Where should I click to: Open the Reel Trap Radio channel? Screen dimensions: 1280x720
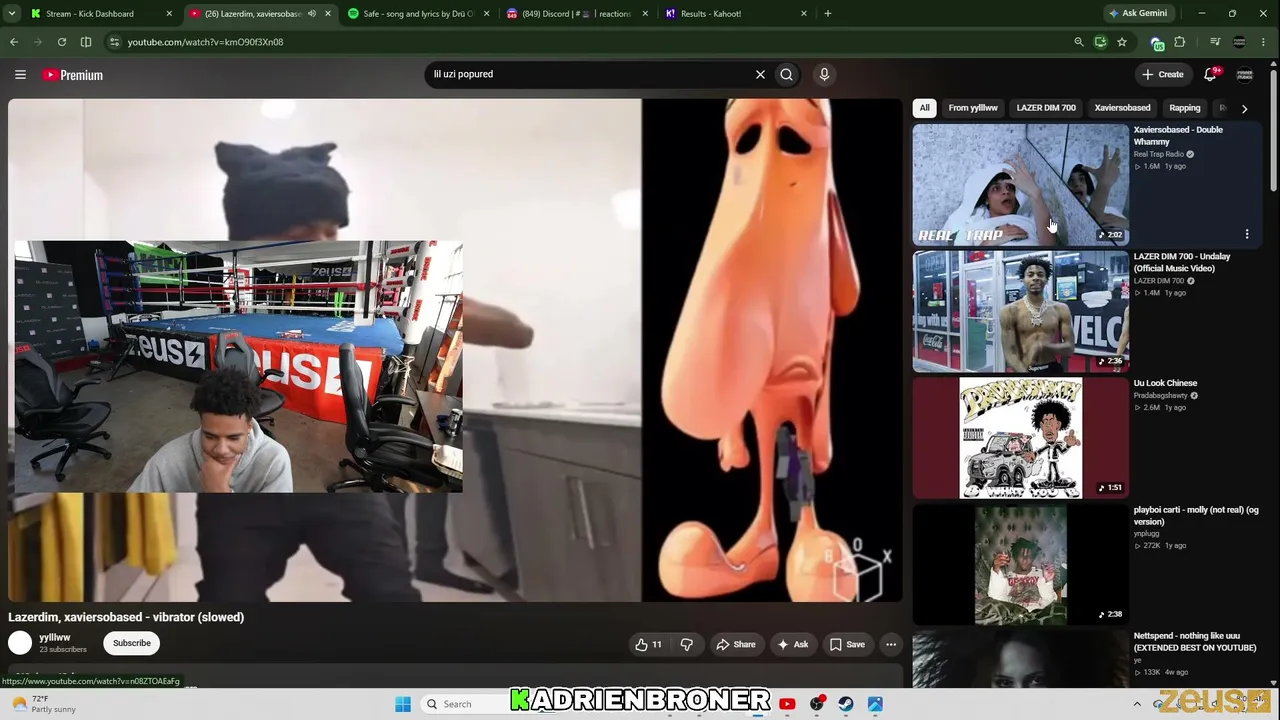(x=1158, y=154)
